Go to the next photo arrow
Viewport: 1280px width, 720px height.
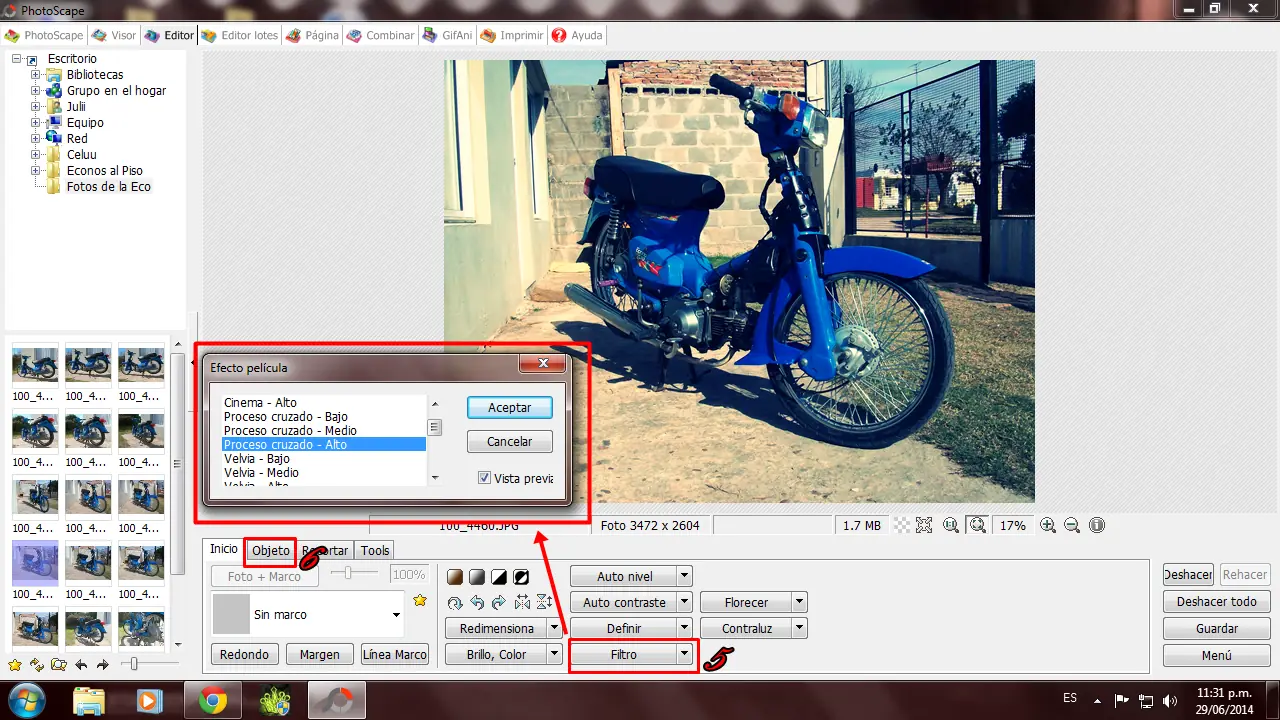coord(102,665)
